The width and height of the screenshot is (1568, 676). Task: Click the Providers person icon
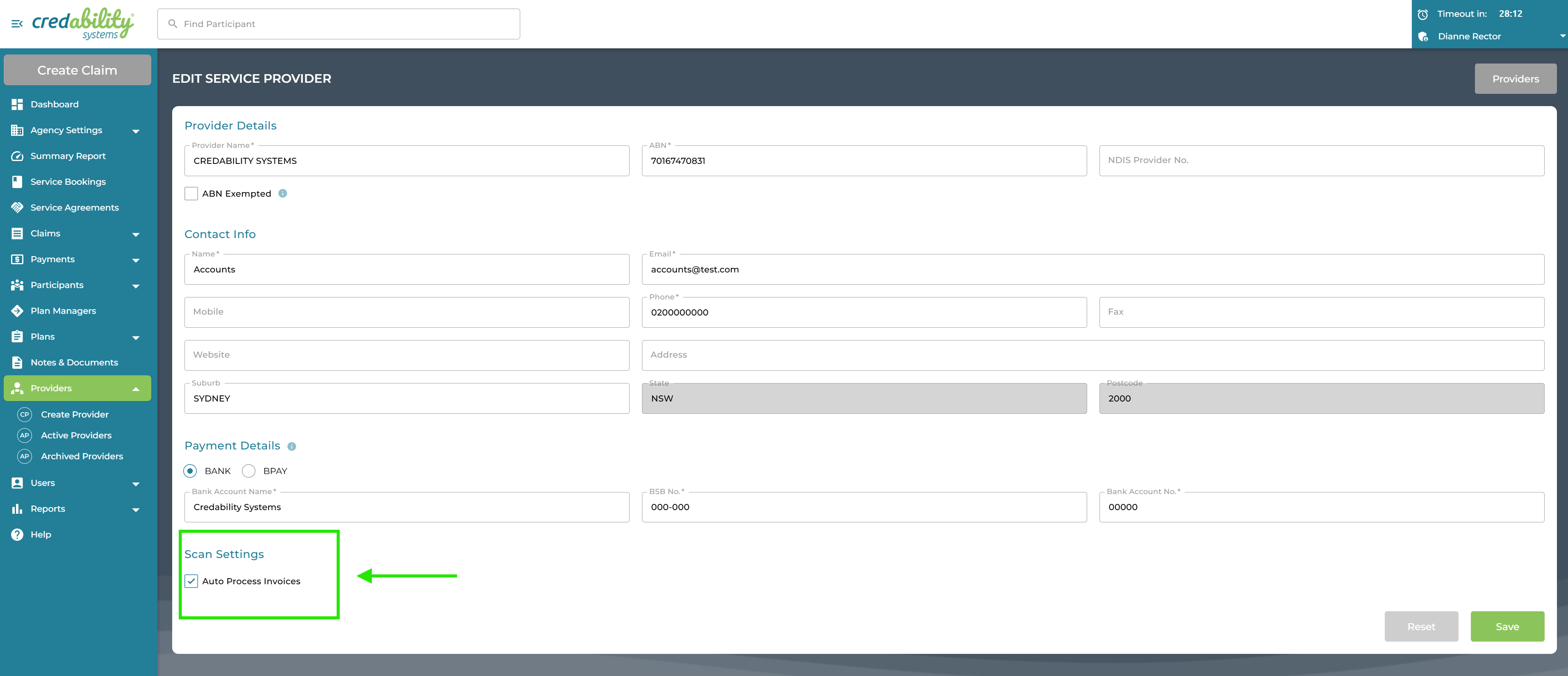[17, 388]
